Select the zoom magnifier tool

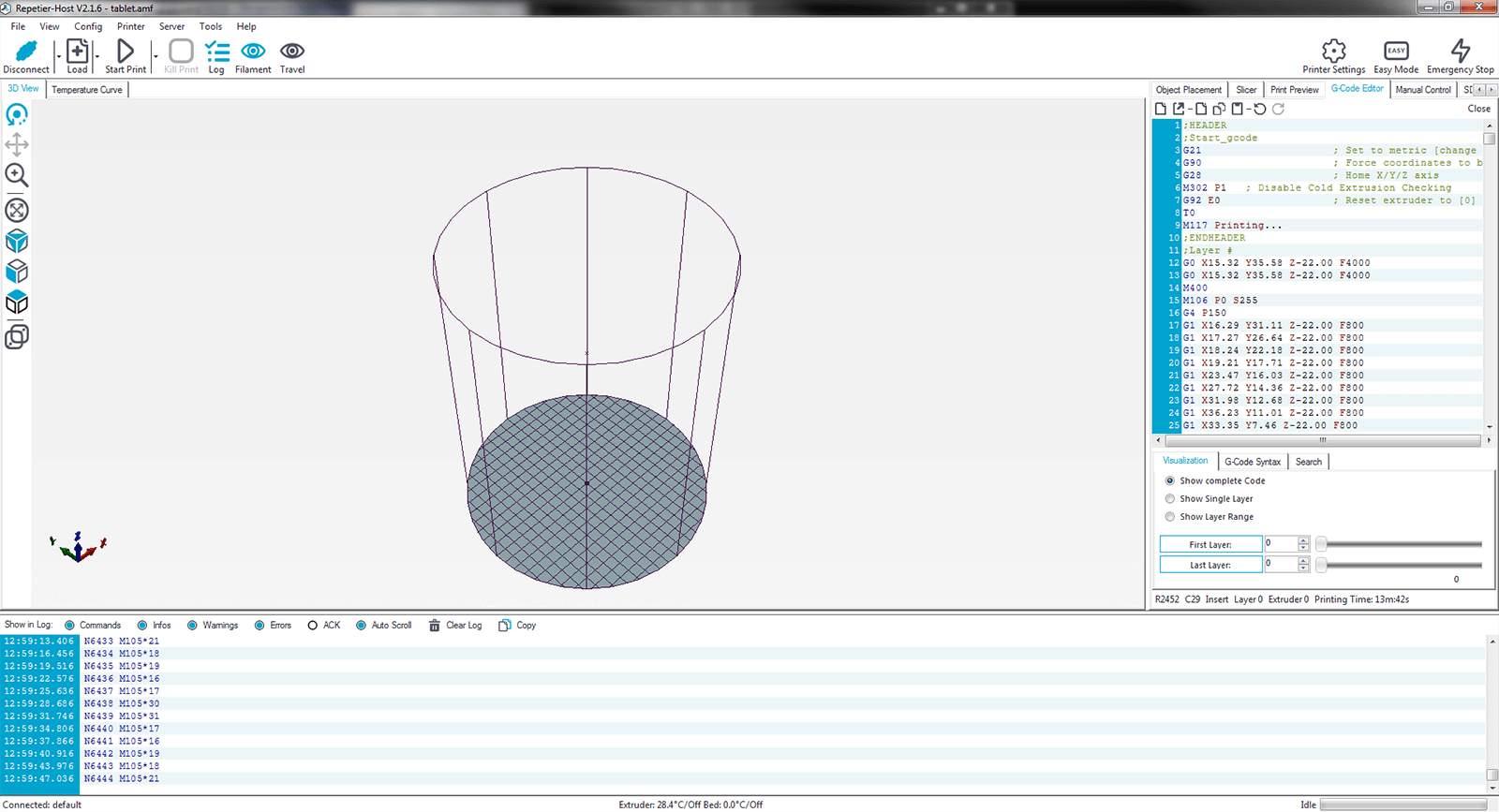(x=17, y=175)
